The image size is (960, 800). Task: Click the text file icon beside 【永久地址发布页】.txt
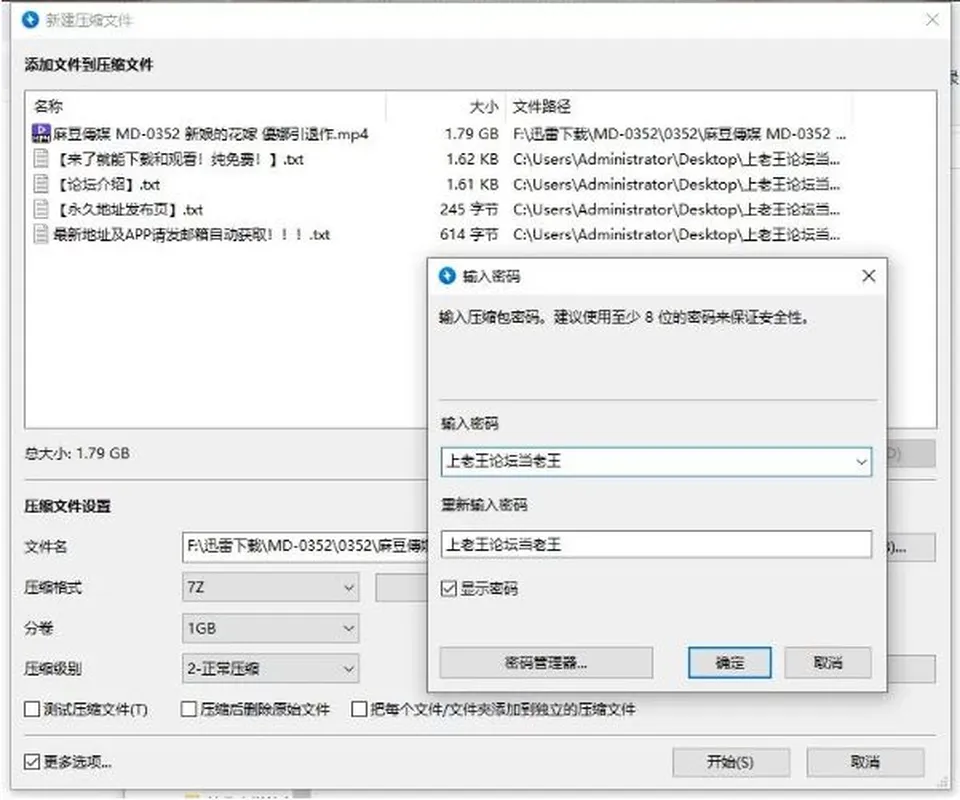tap(40, 209)
